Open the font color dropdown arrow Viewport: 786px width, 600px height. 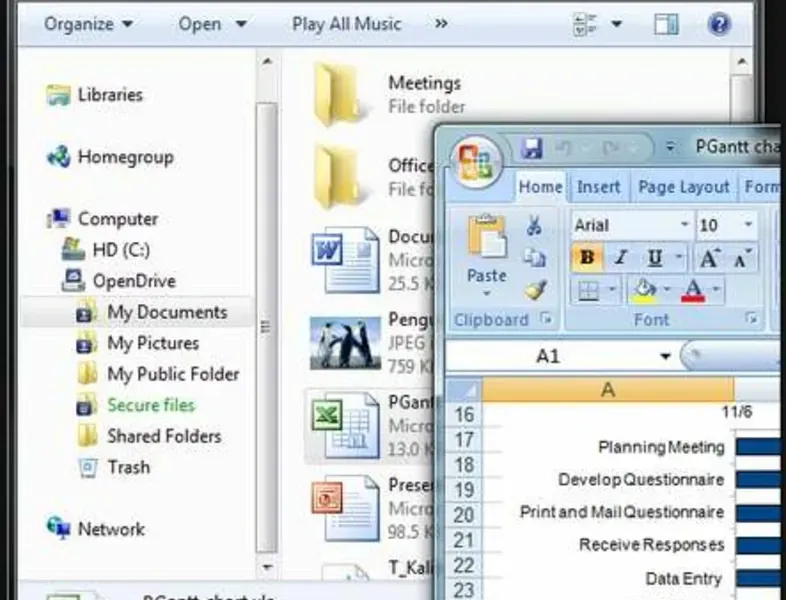(x=716, y=289)
